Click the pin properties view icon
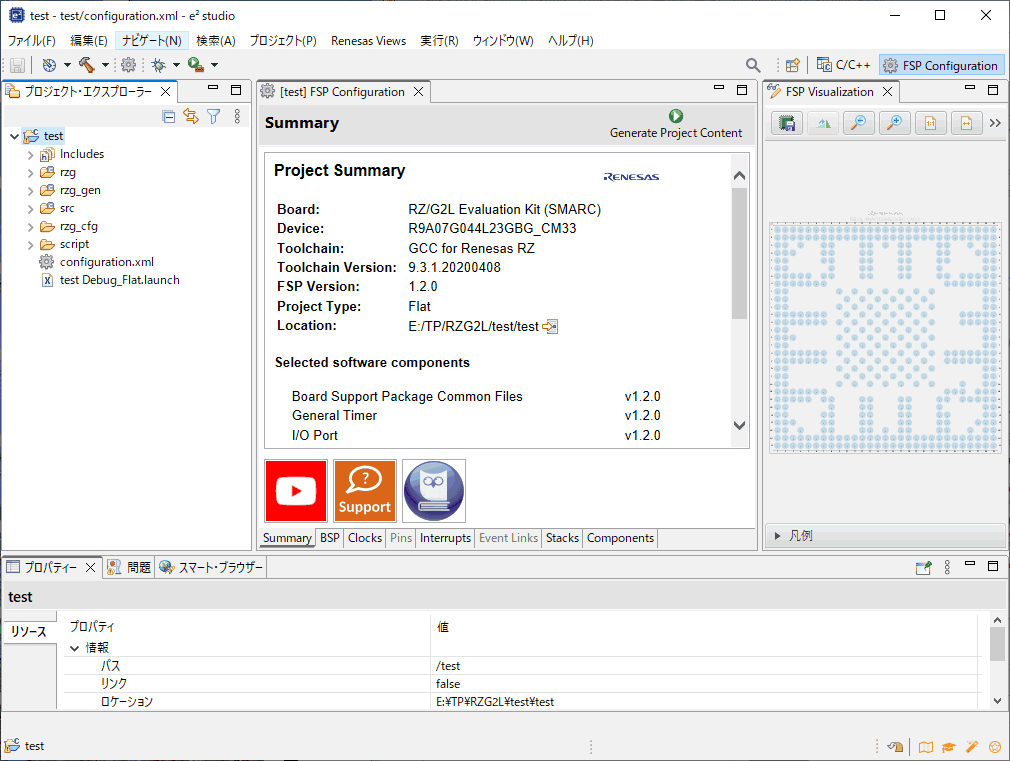Image resolution: width=1010 pixels, height=761 pixels. point(924,568)
